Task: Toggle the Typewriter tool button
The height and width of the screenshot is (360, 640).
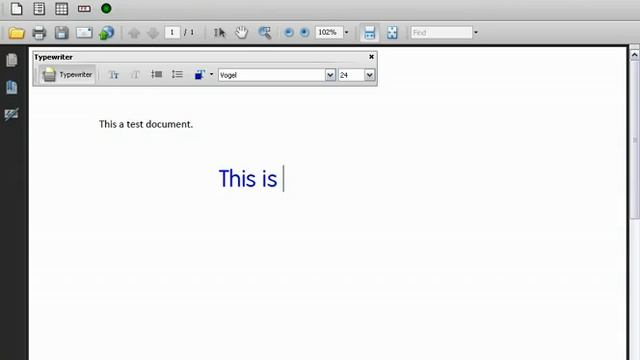Action: pyautogui.click(x=67, y=75)
